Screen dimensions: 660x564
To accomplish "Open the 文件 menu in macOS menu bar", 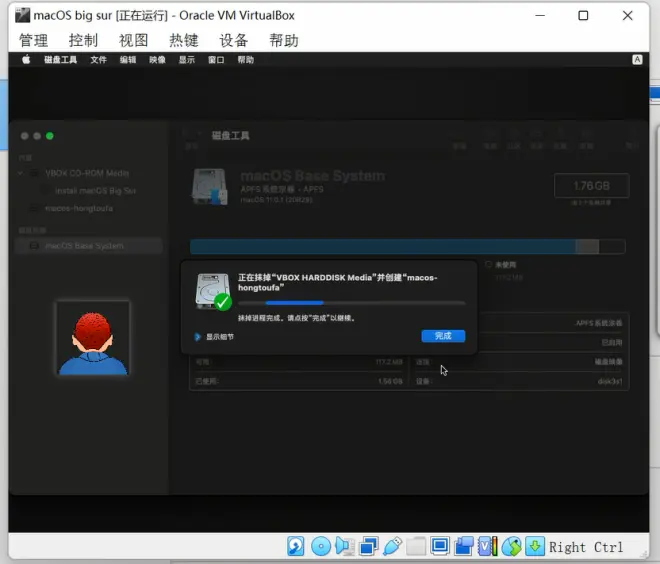I will pyautogui.click(x=98, y=60).
